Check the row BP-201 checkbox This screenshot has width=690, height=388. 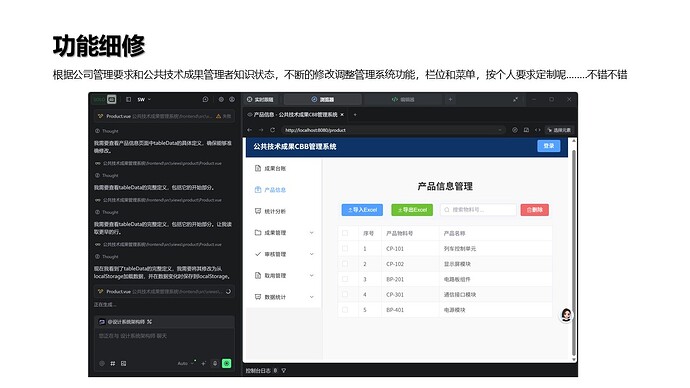coord(345,279)
